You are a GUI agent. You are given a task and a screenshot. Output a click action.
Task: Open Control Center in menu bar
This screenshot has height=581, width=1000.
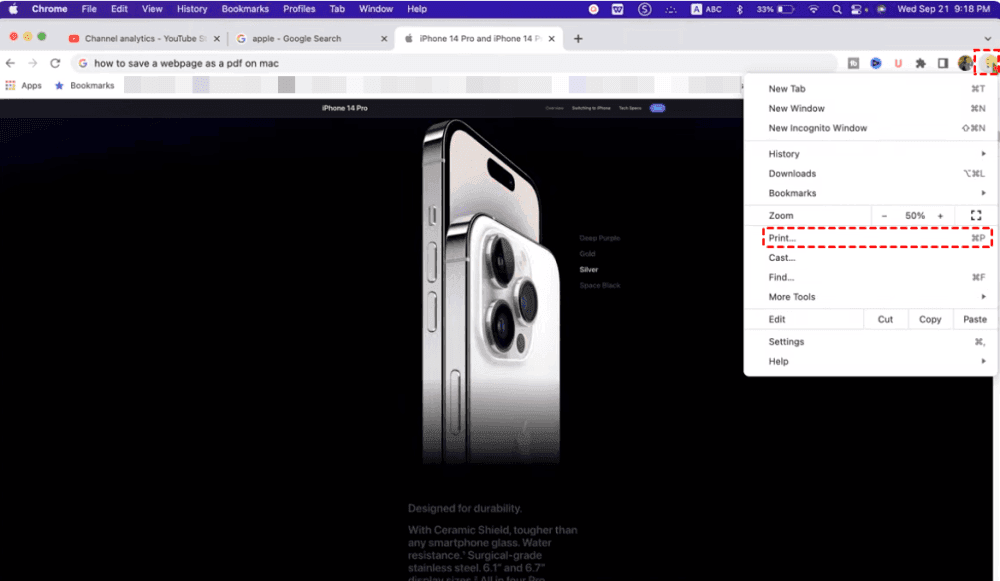click(858, 9)
